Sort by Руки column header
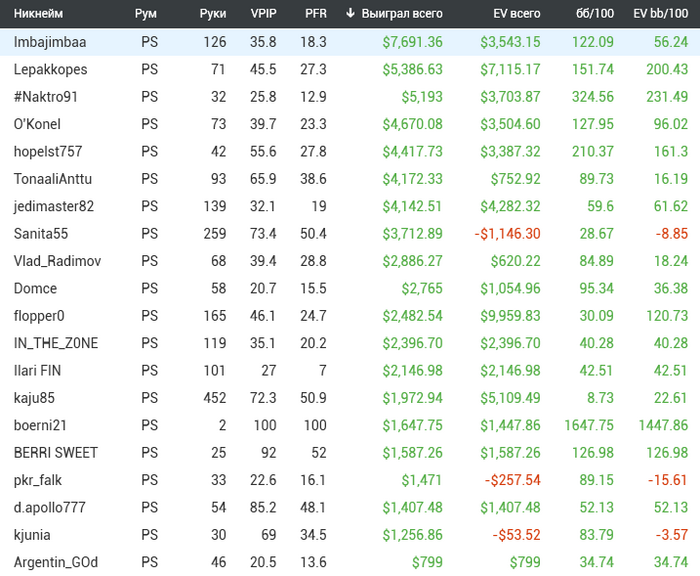This screenshot has height=576, width=700. (x=213, y=13)
